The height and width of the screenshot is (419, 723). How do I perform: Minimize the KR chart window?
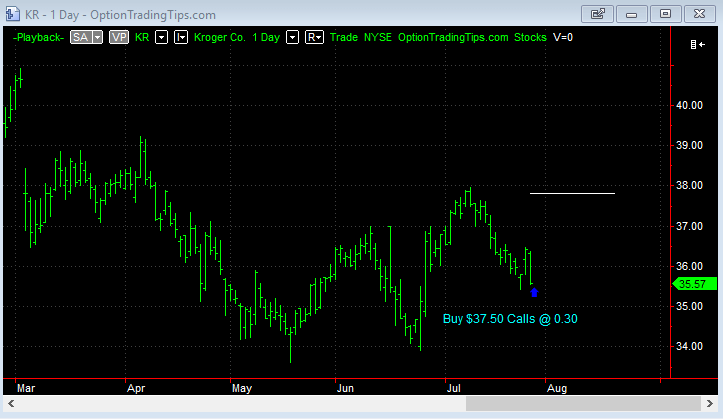point(631,14)
